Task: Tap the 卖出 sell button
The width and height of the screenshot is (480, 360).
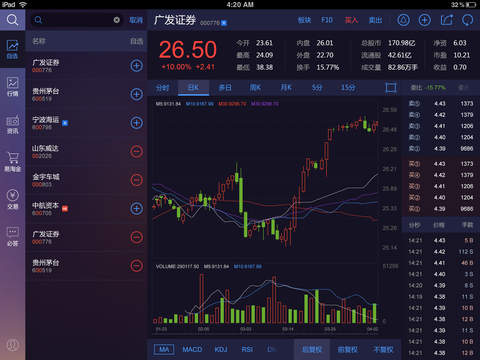Action: (x=375, y=20)
